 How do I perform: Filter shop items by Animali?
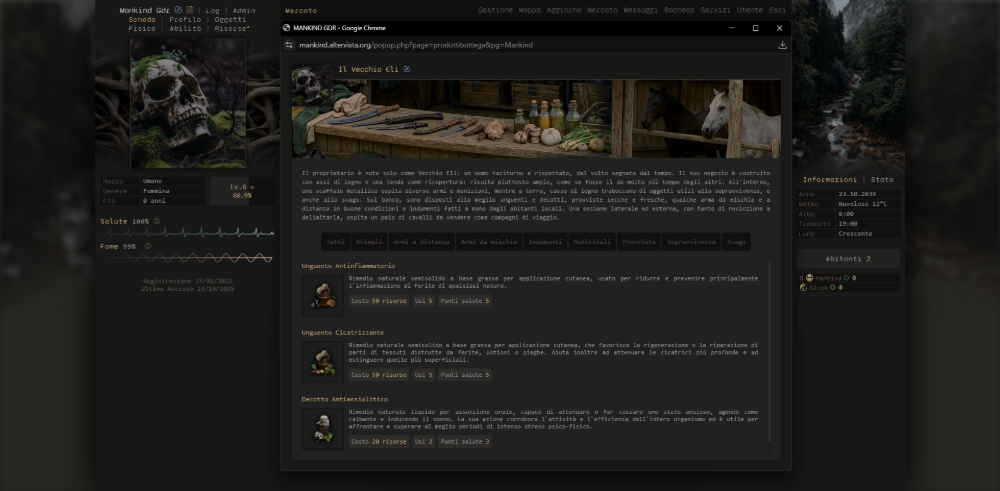[x=369, y=242]
